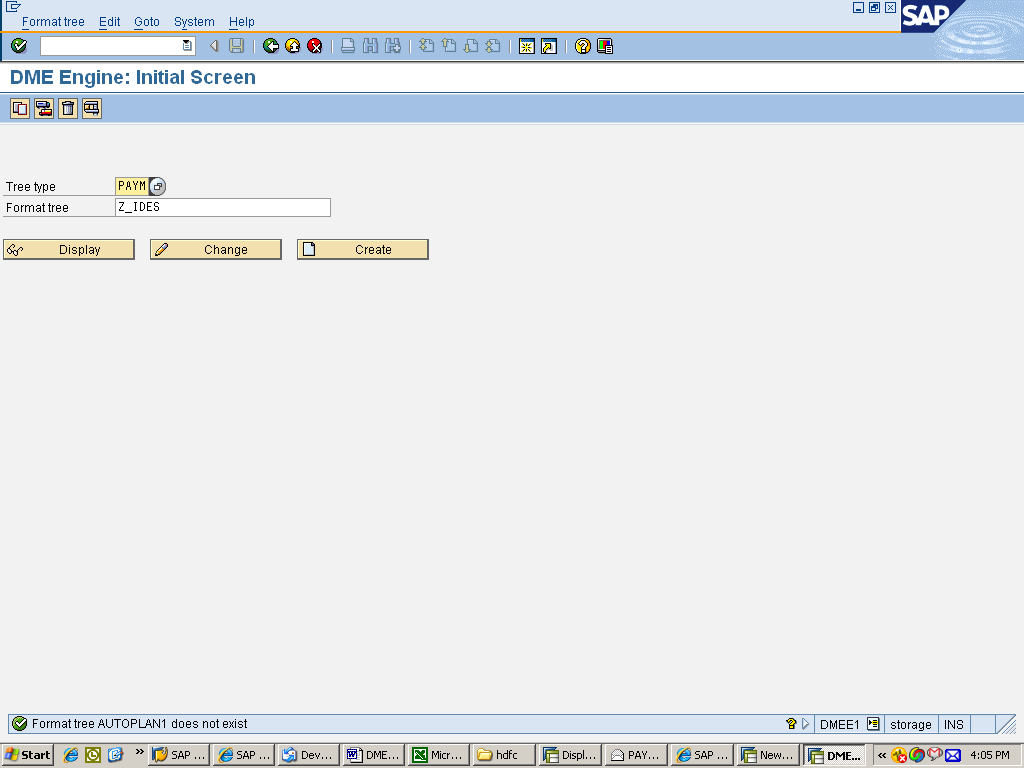Click the Back navigation arrow

[270, 45]
